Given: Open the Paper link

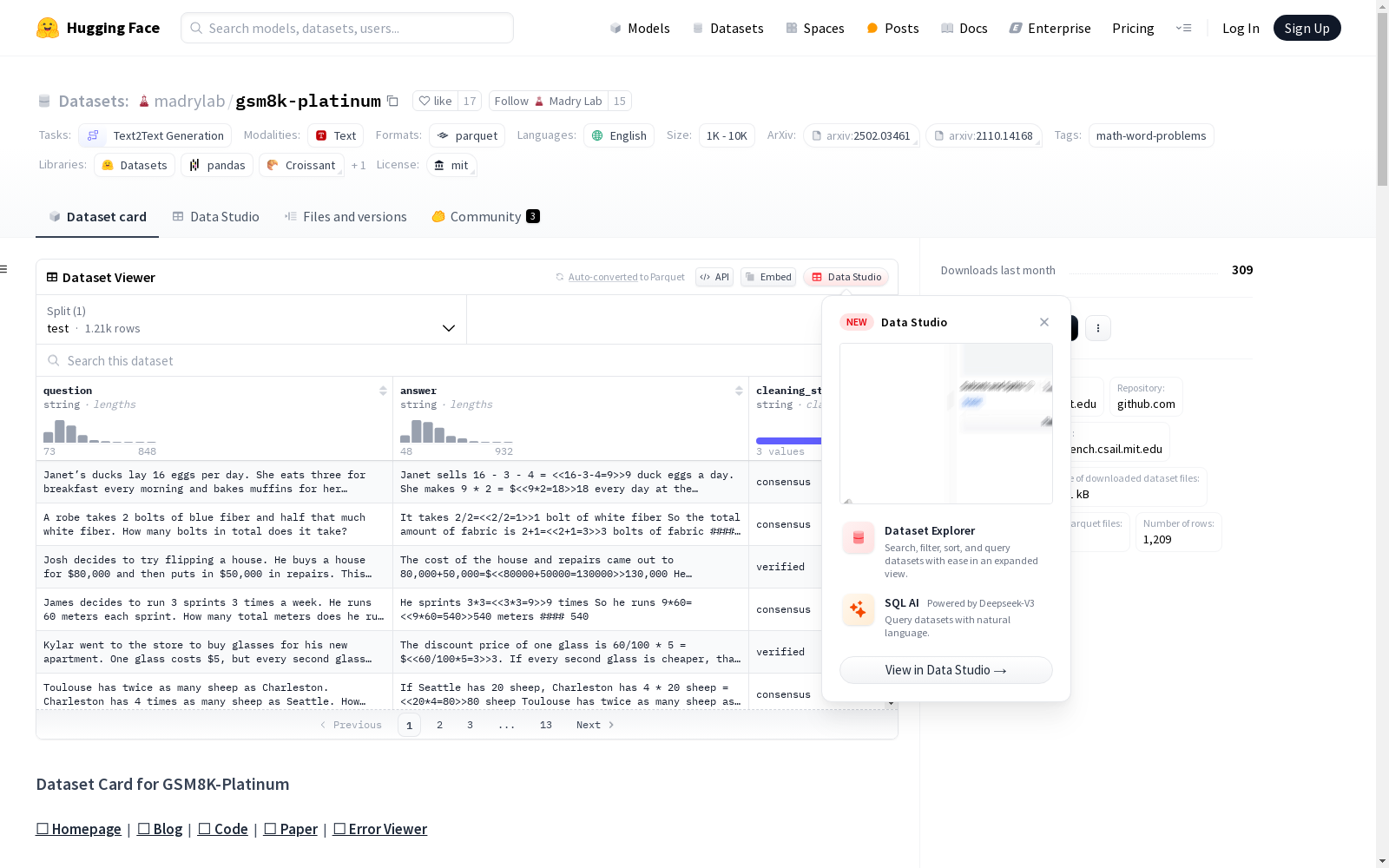Looking at the screenshot, I should 291,829.
